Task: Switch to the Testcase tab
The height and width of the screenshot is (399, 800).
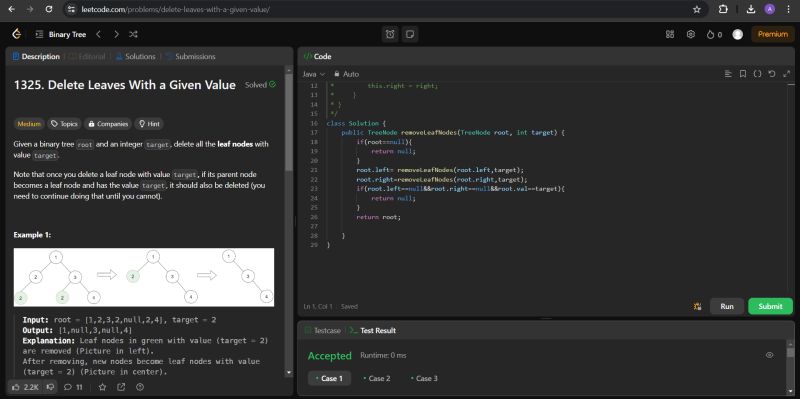Action: [322, 331]
